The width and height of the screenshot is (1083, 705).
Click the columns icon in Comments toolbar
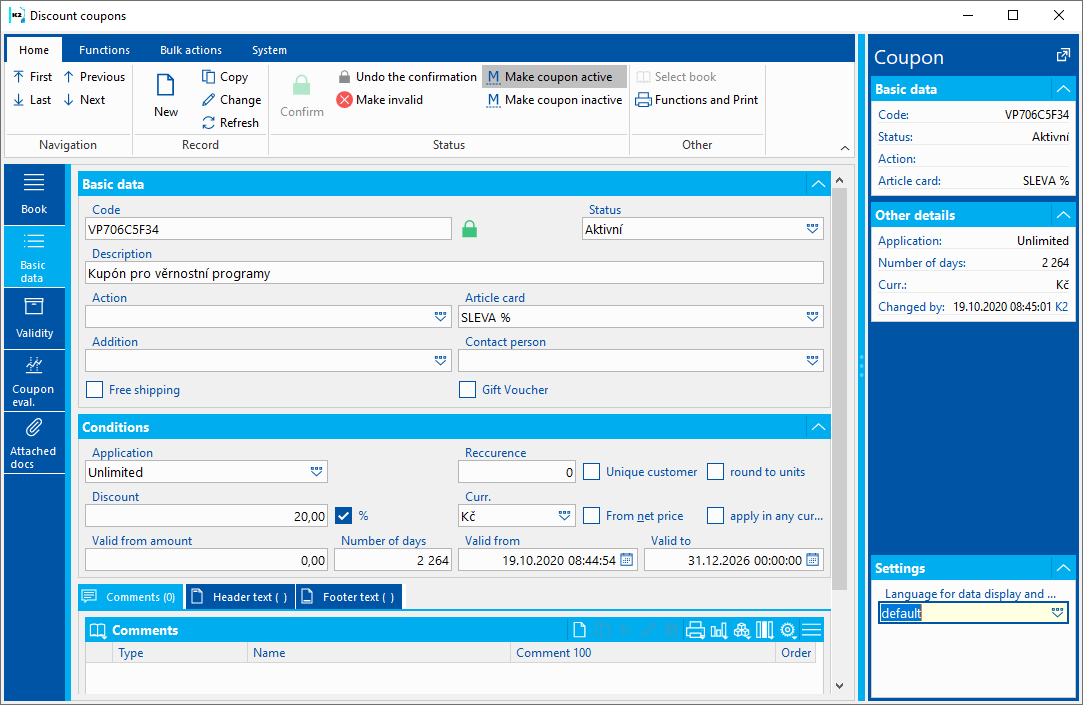[765, 630]
